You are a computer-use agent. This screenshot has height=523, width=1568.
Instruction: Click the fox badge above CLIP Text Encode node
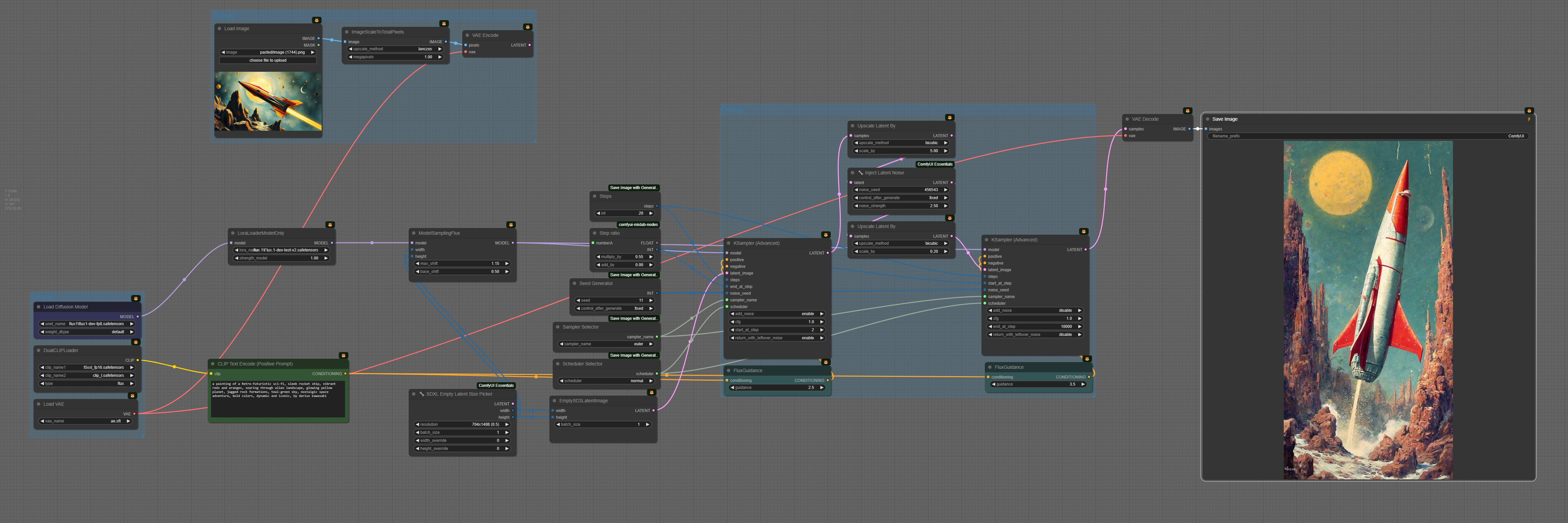(343, 355)
